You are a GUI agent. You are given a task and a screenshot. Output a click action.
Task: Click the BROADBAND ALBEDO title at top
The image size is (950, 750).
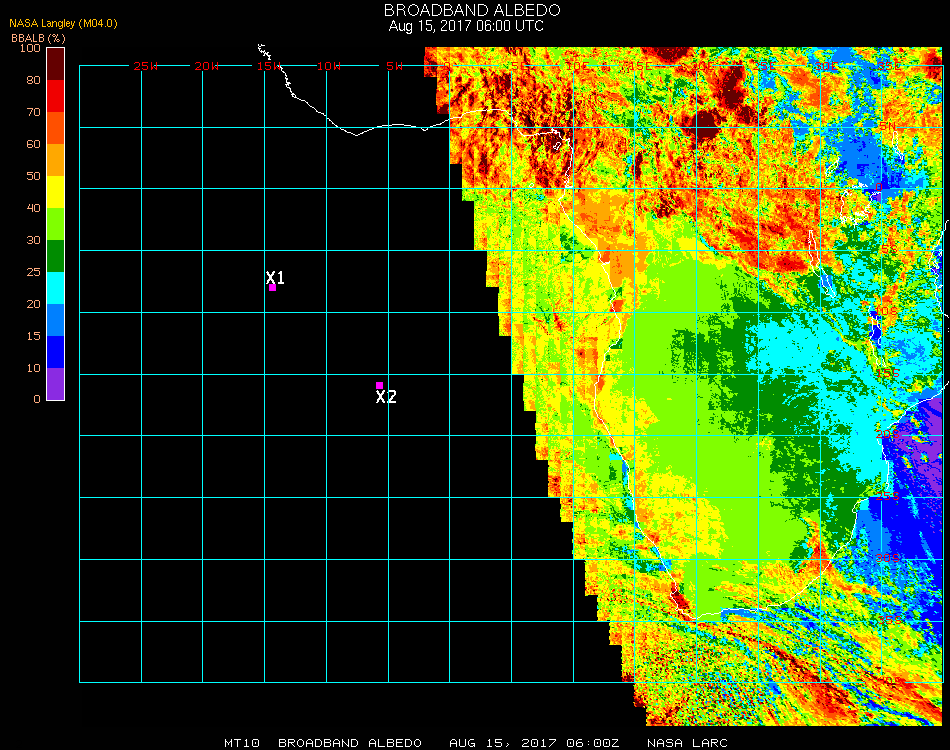pyautogui.click(x=466, y=10)
